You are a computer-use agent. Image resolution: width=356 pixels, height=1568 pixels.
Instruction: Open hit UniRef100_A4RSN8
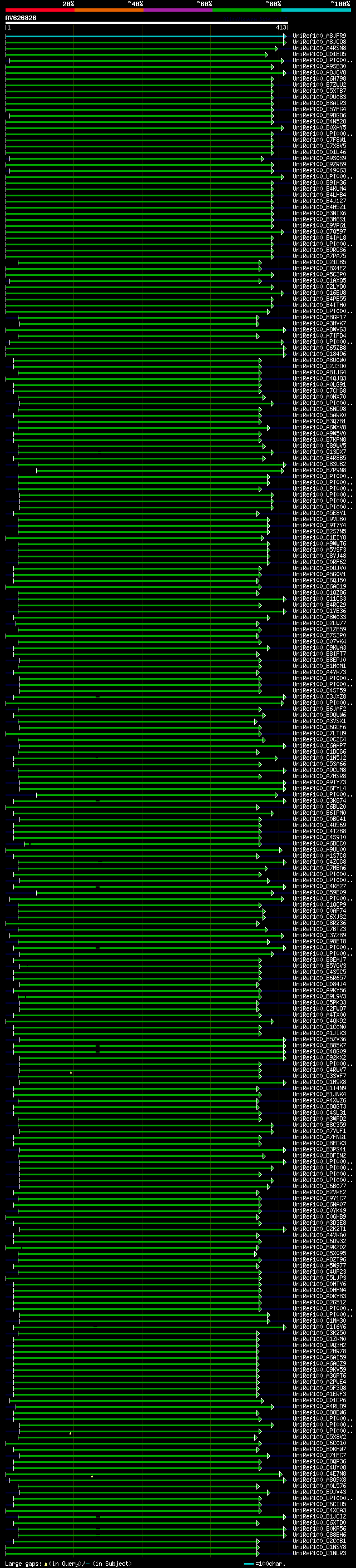[319, 48]
